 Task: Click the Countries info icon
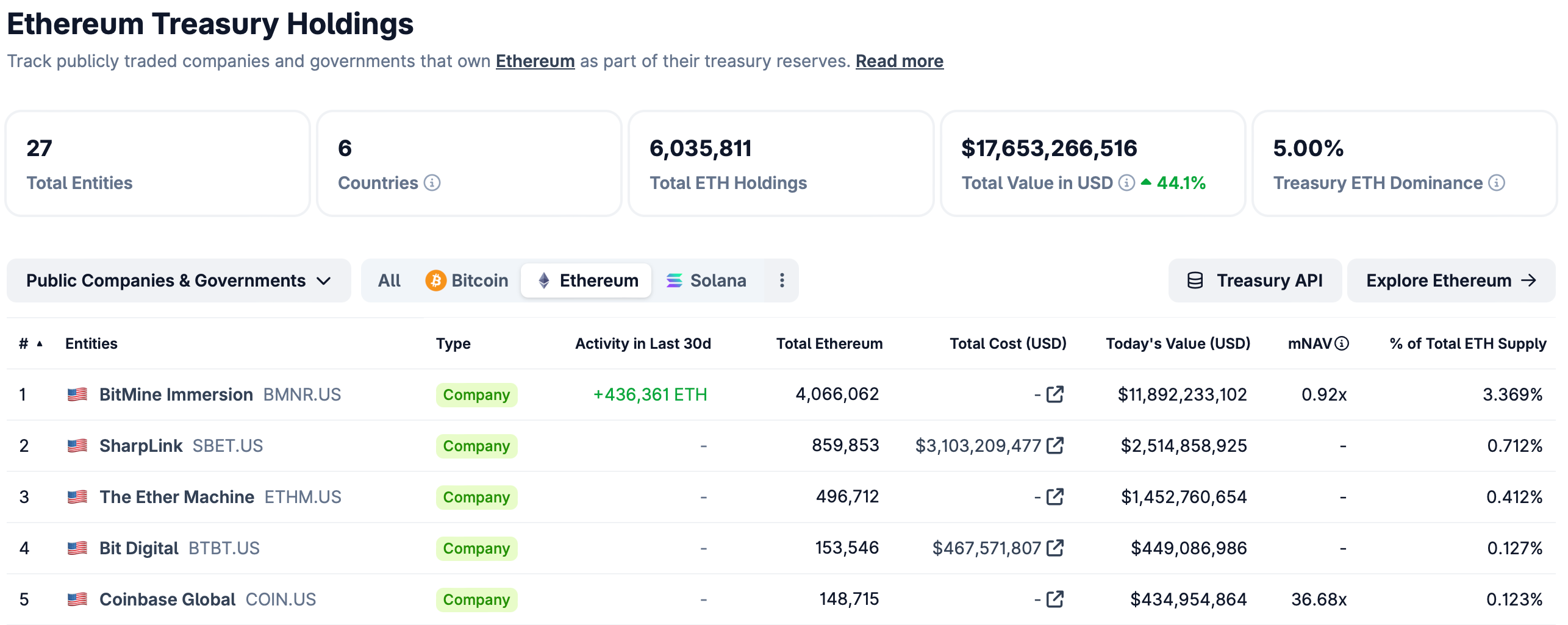(x=432, y=182)
